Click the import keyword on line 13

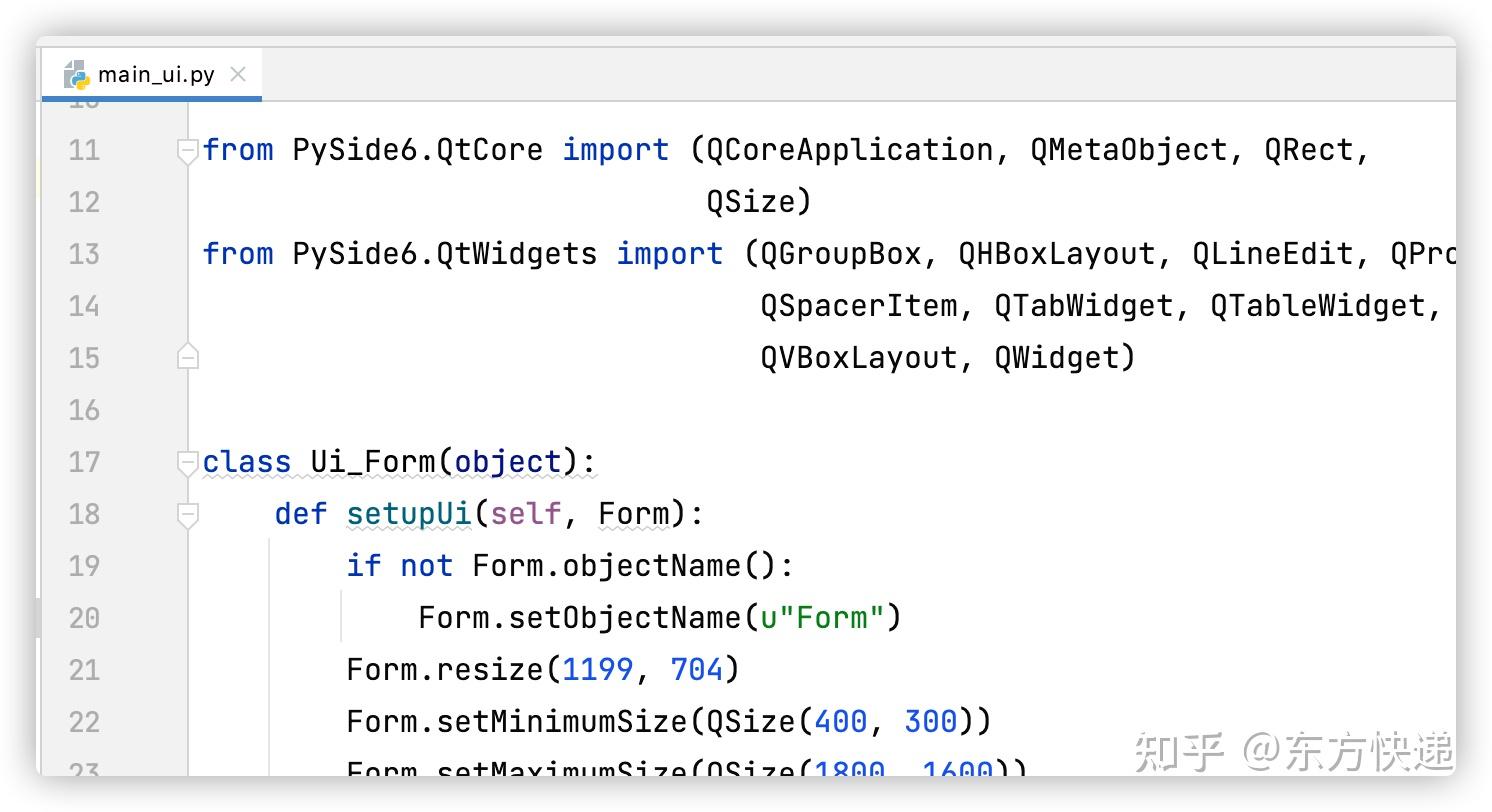[x=668, y=254]
